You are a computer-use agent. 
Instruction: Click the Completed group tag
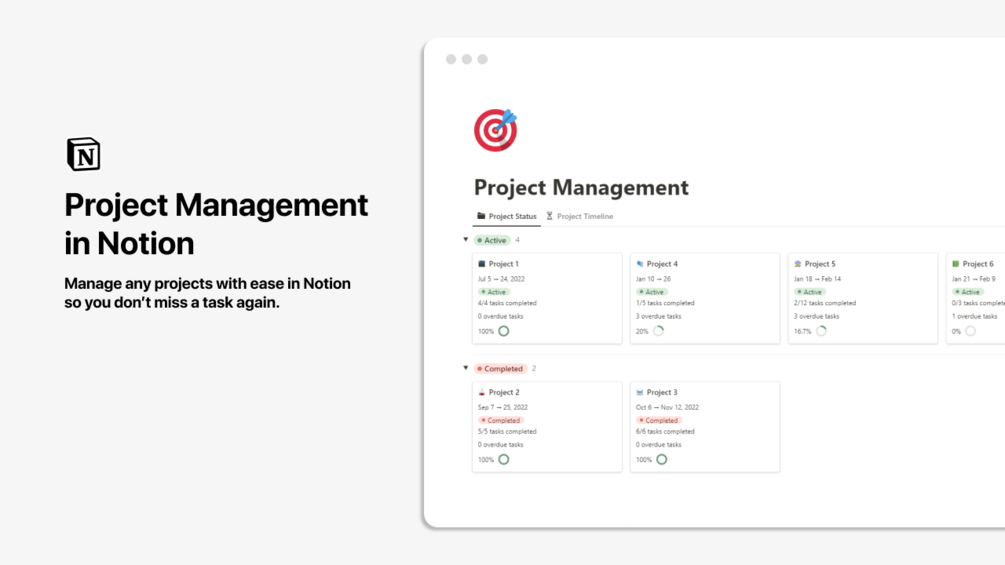point(501,368)
